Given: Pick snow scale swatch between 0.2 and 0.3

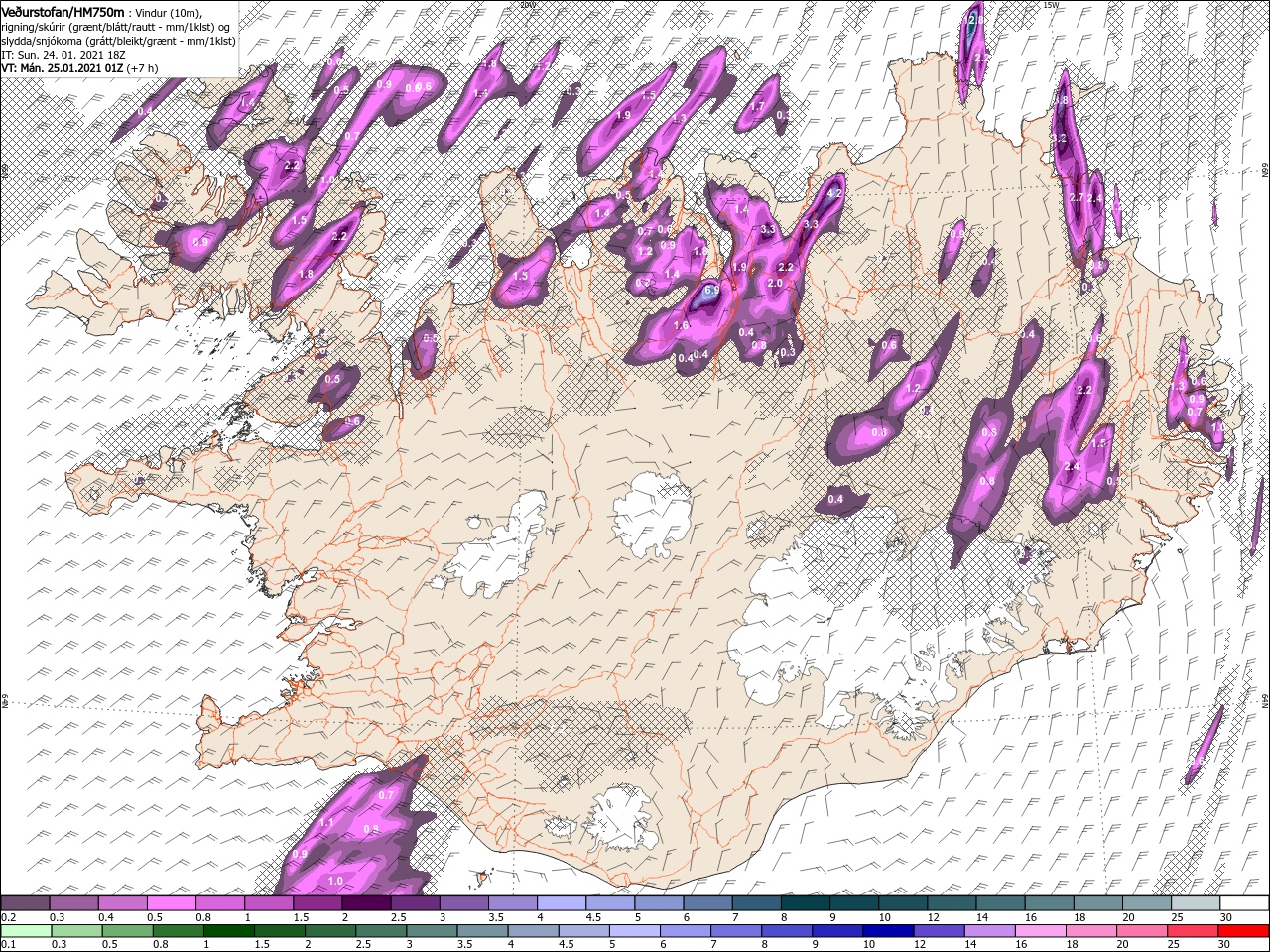Looking at the screenshot, I should [25, 903].
